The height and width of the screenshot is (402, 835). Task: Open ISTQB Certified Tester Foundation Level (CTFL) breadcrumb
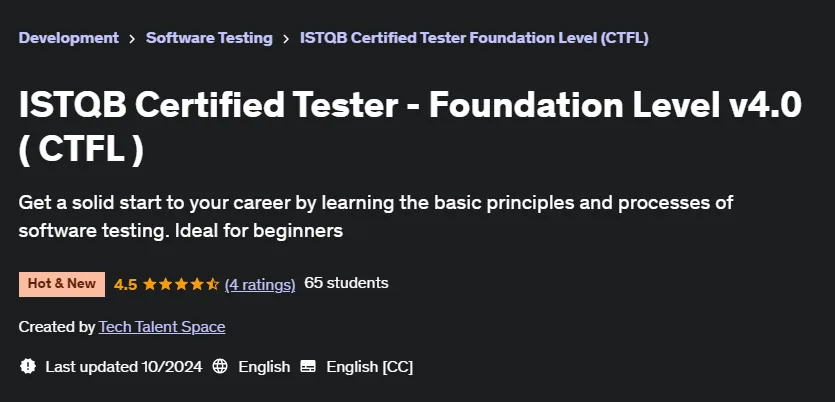click(474, 38)
